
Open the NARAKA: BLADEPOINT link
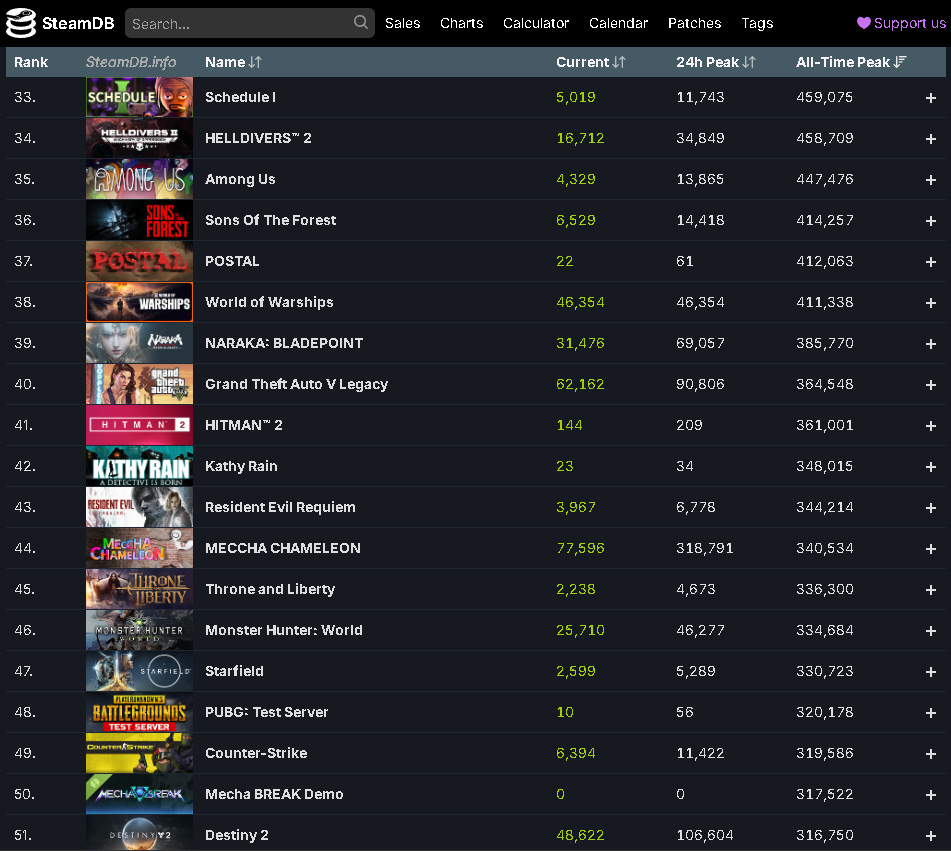284,343
